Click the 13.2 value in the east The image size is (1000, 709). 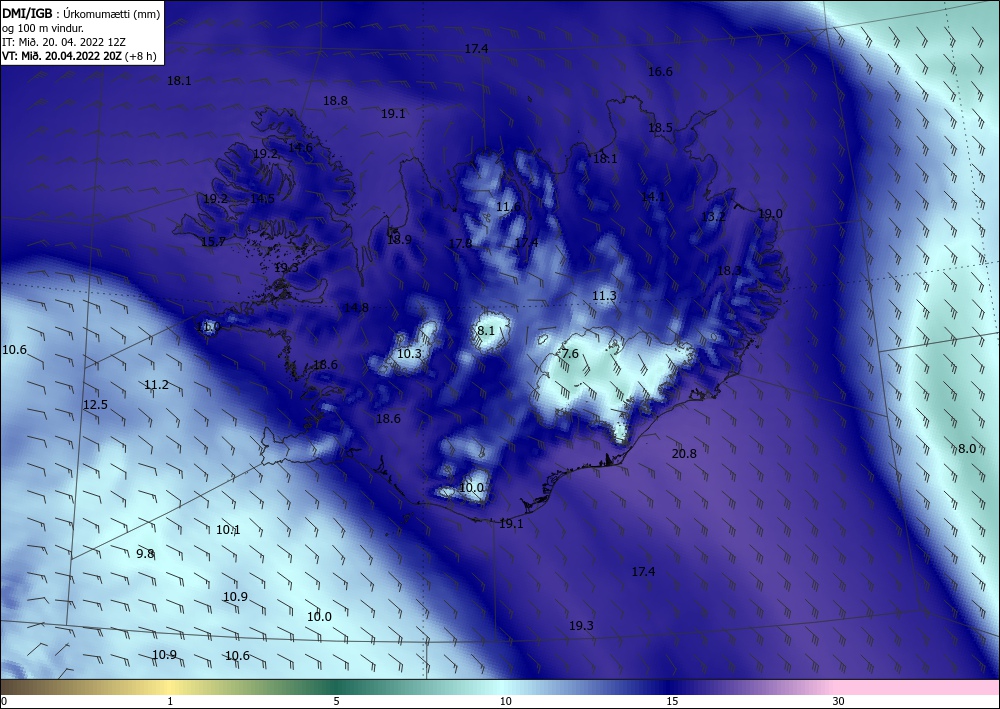coord(713,217)
